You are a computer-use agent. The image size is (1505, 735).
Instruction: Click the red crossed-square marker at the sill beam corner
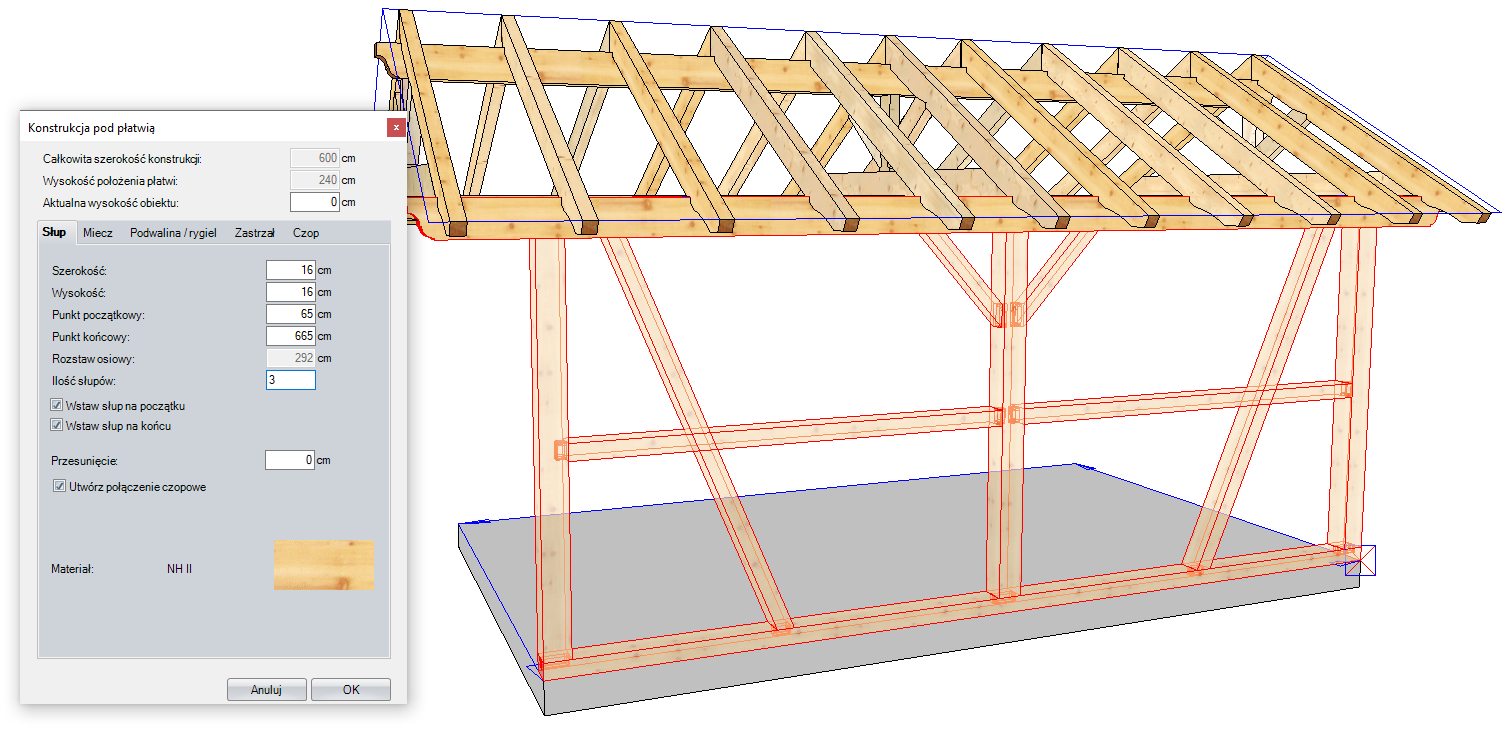1360,560
